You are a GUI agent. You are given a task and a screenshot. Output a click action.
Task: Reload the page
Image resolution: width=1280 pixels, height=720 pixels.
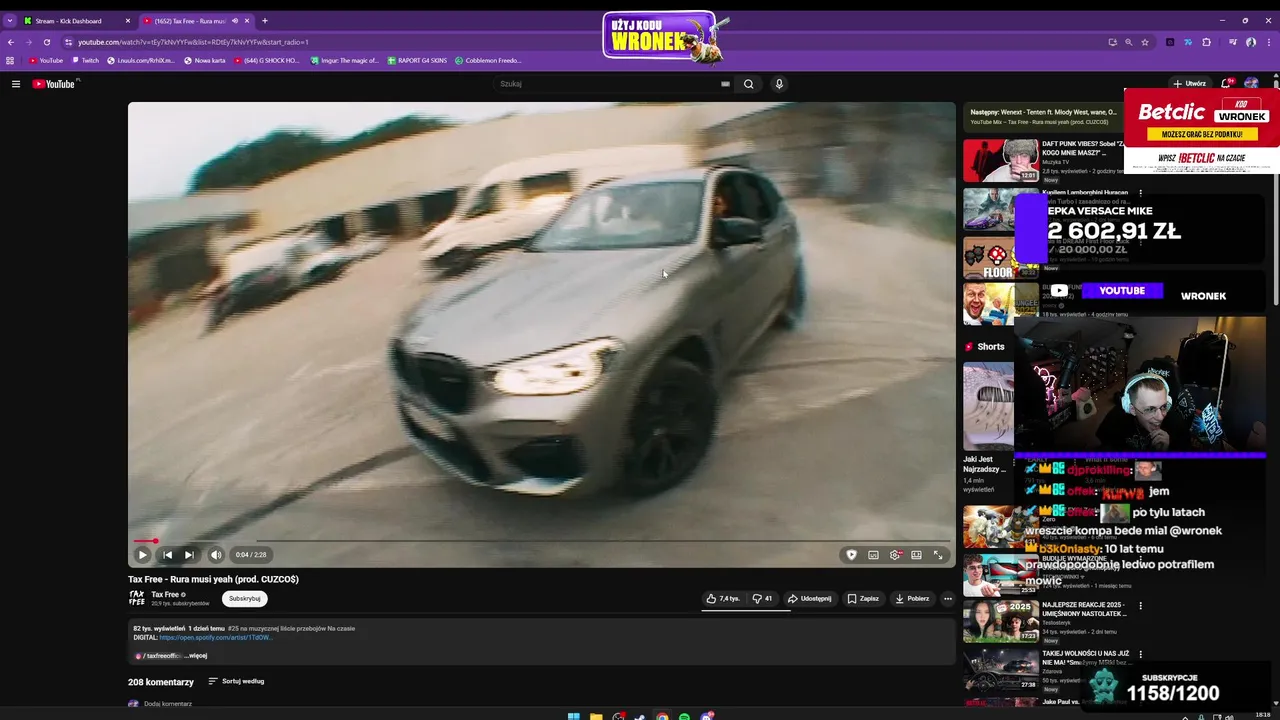click(x=46, y=42)
